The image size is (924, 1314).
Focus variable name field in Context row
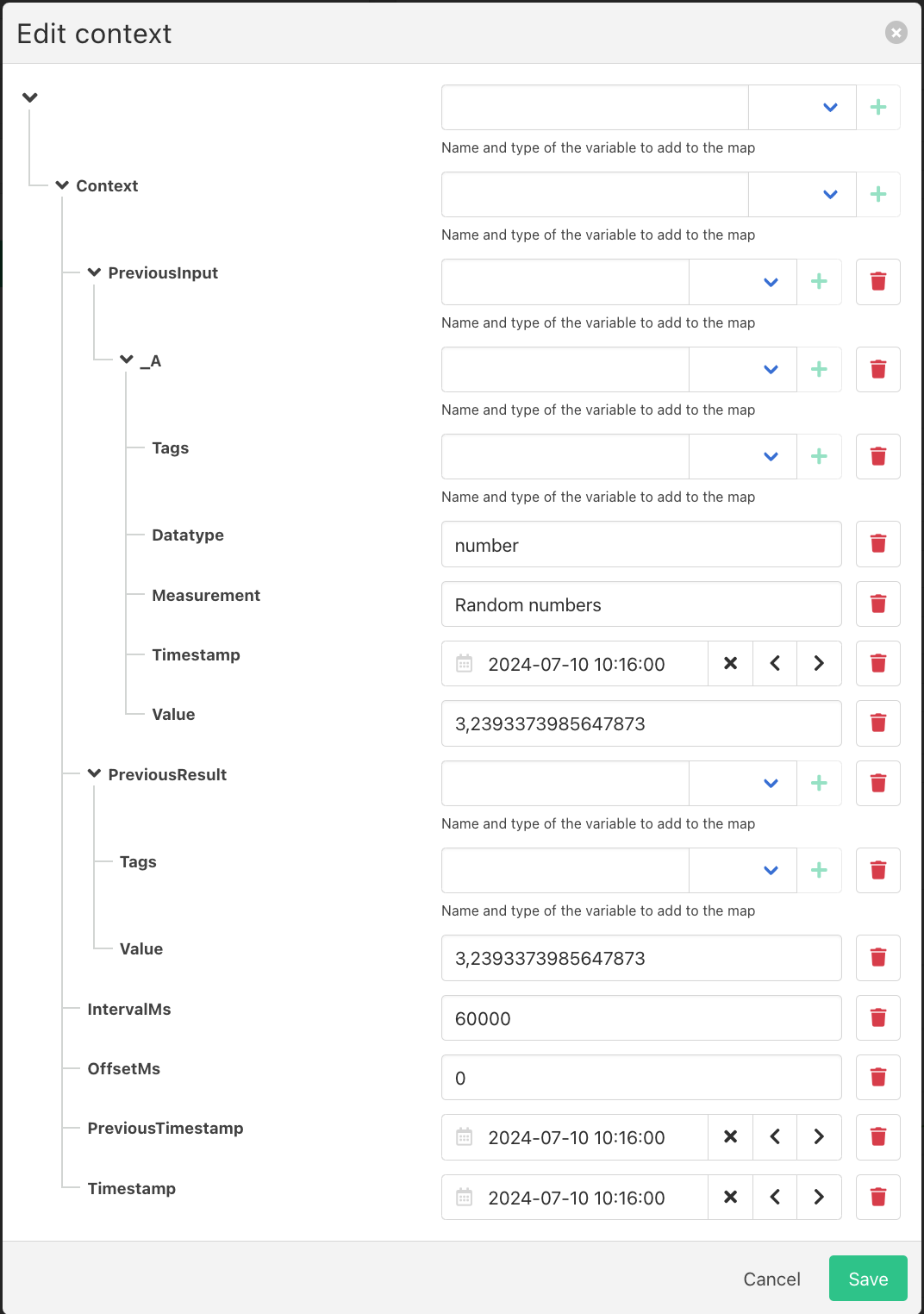[x=595, y=195]
